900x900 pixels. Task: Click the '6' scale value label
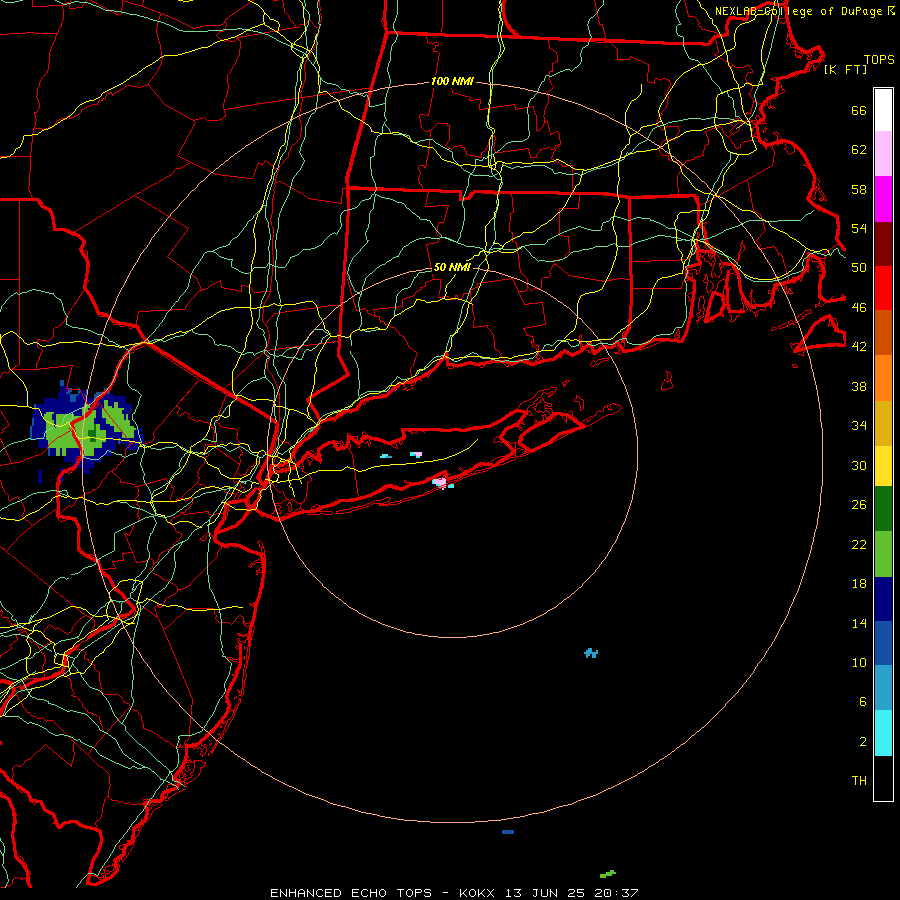click(863, 702)
